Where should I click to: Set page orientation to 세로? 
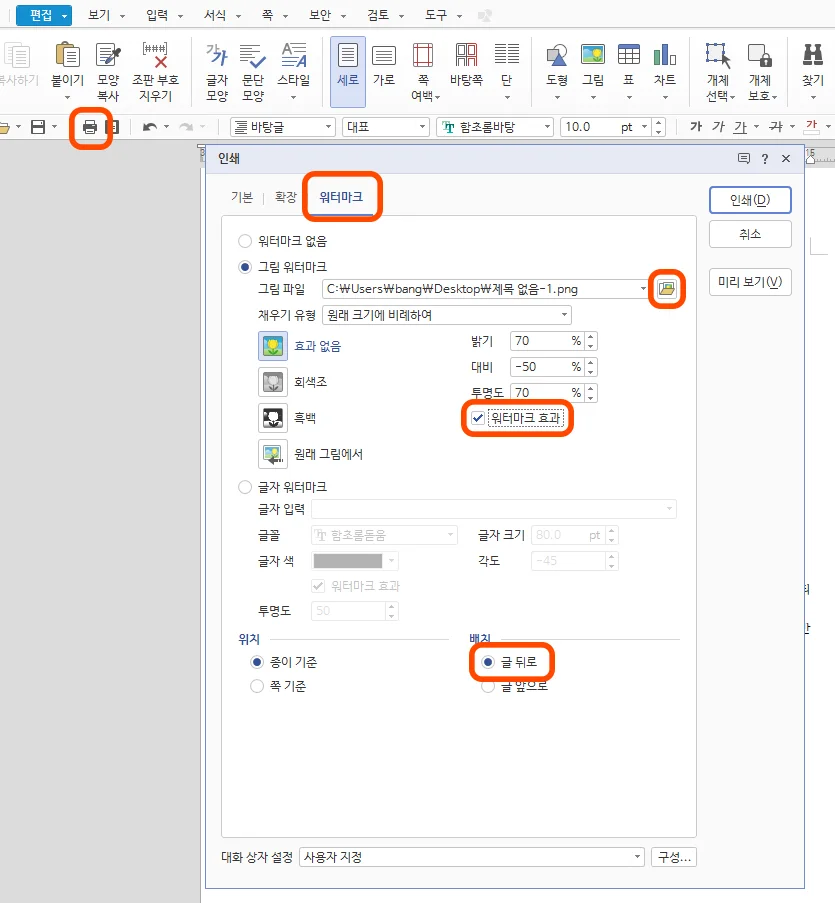click(348, 71)
